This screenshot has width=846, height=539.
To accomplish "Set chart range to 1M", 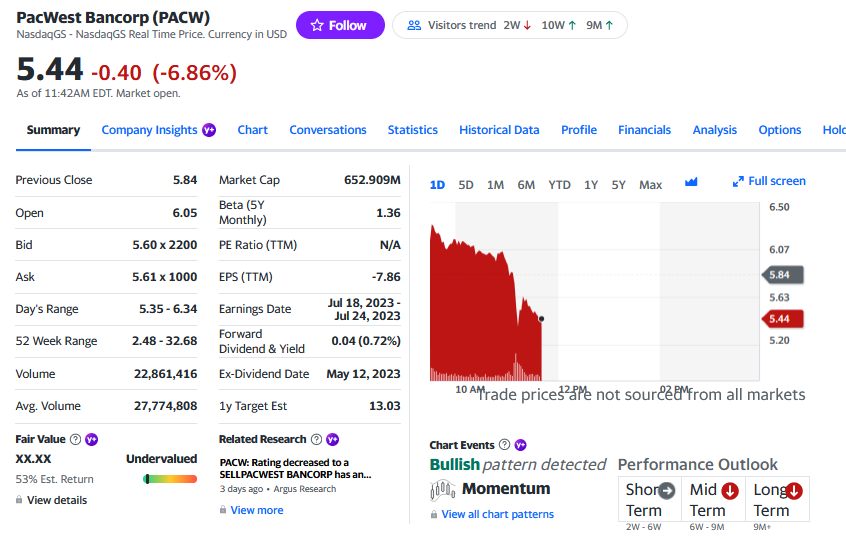I will [495, 185].
